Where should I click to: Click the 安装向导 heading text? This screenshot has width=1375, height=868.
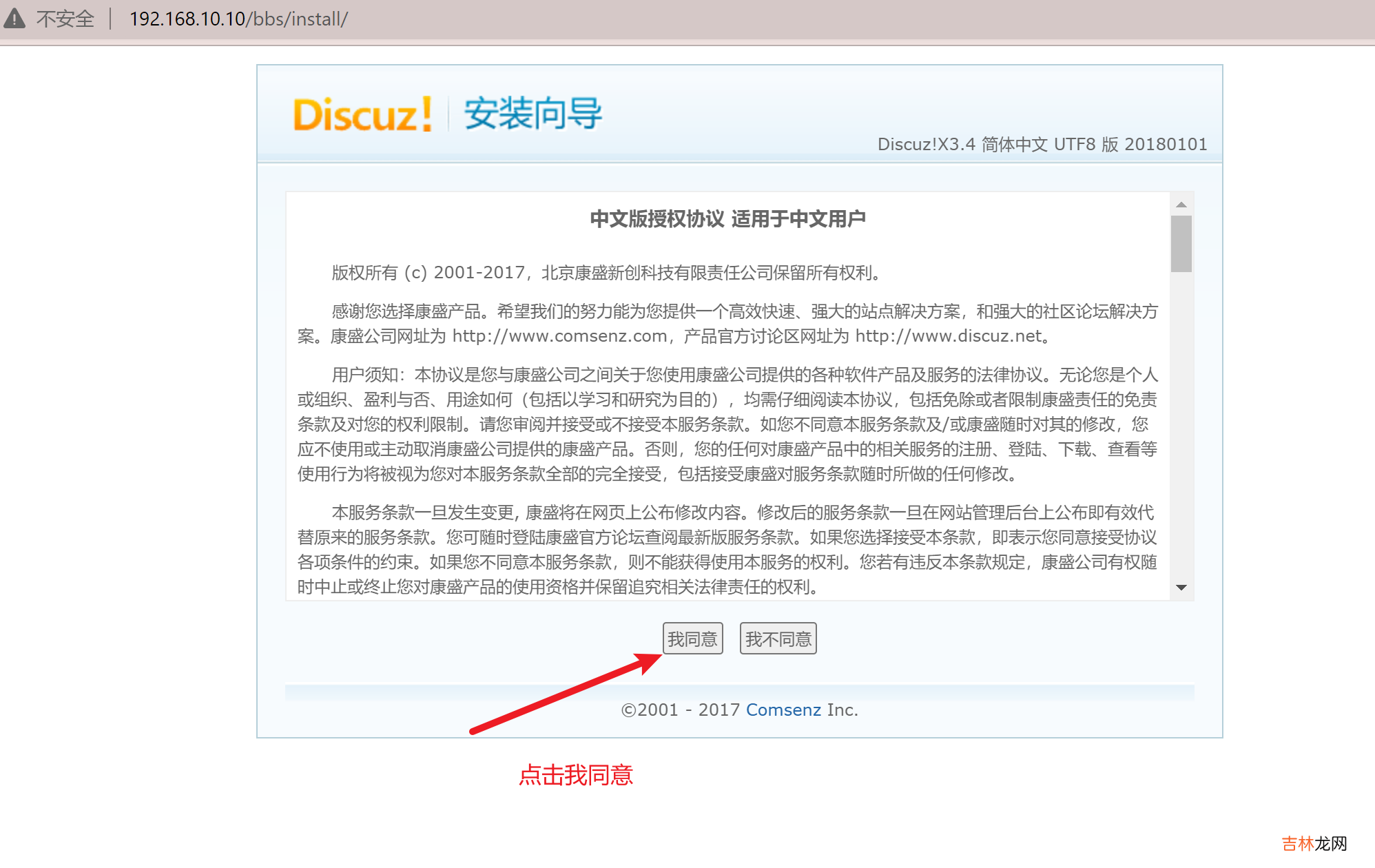tap(533, 114)
